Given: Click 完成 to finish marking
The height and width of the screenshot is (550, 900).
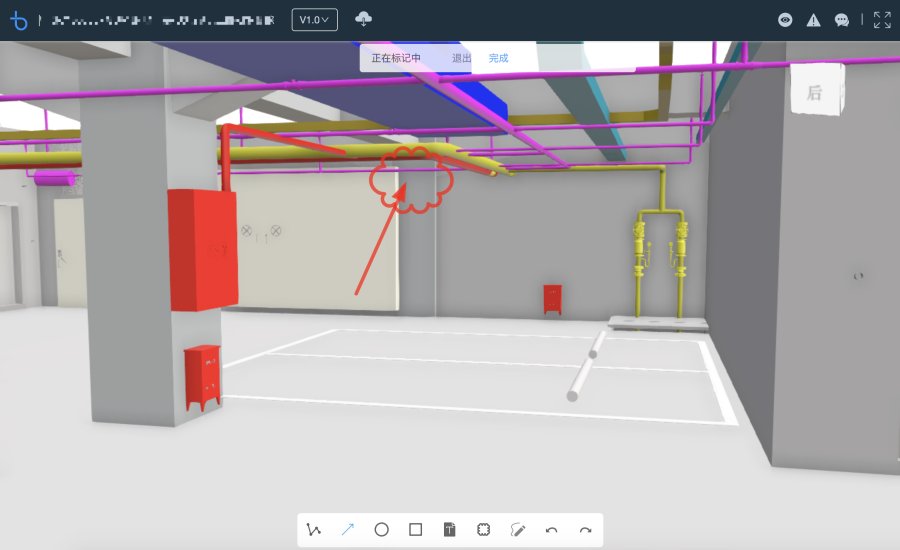Looking at the screenshot, I should pyautogui.click(x=498, y=58).
